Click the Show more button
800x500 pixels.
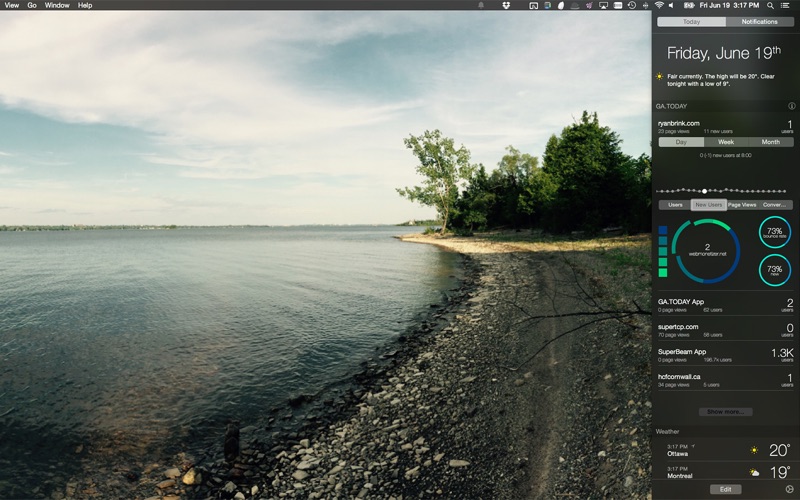[x=726, y=412]
